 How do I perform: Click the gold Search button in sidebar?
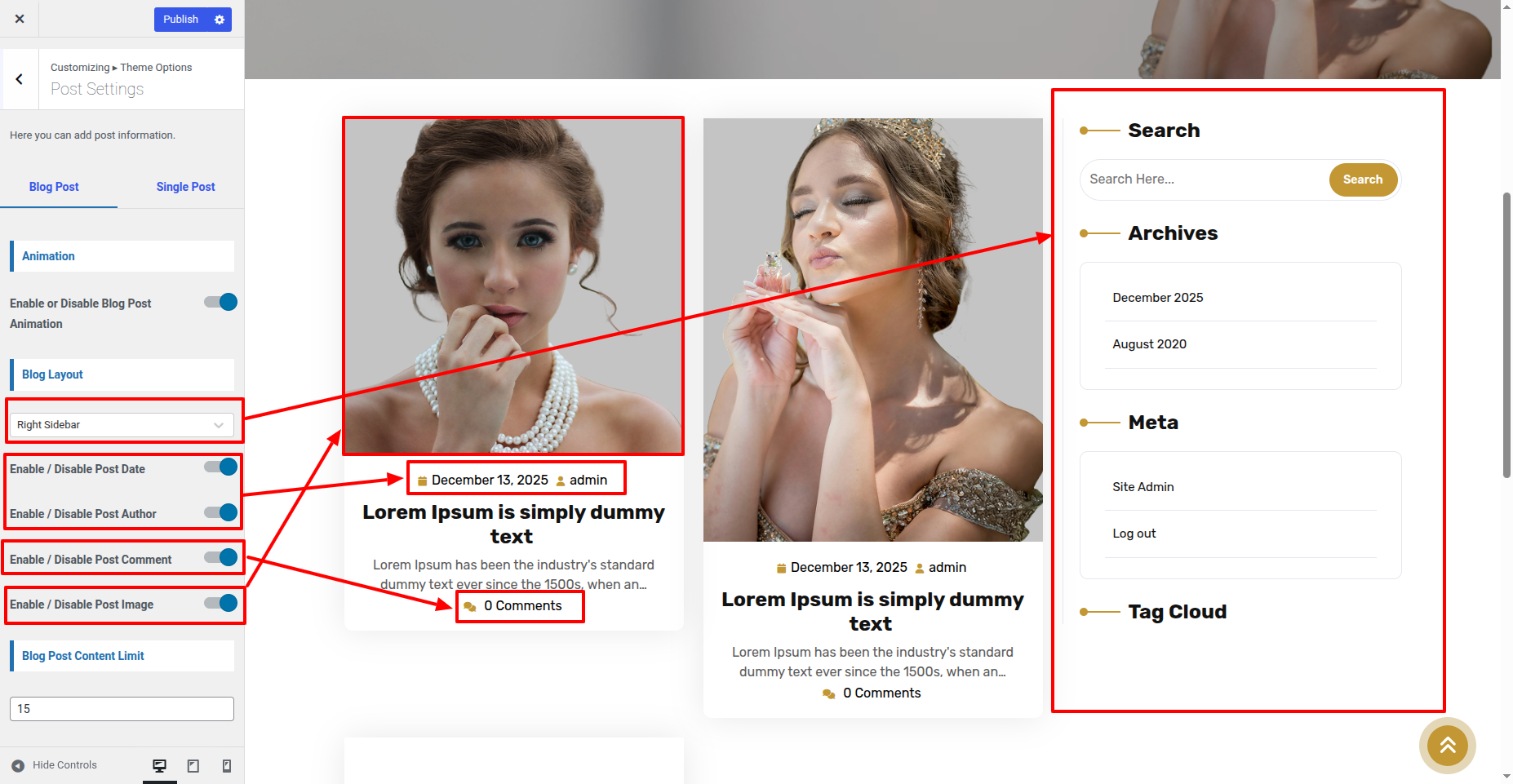(1362, 179)
